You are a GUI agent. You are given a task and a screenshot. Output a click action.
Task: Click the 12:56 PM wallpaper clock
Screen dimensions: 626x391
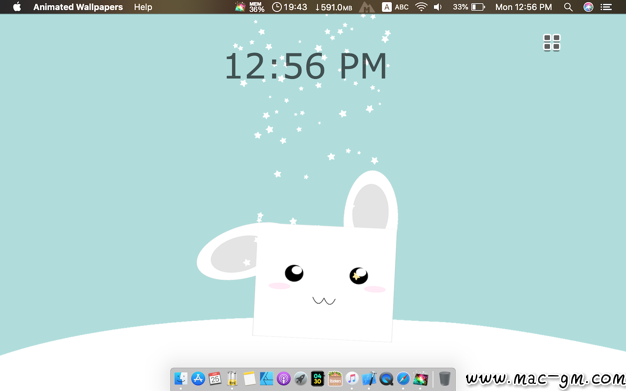coord(305,66)
